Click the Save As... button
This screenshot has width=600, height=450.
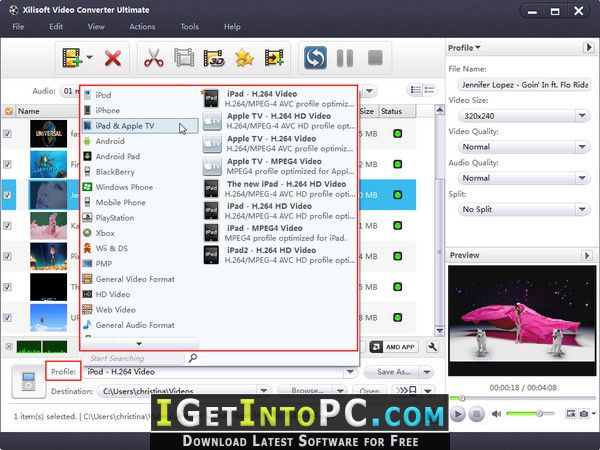tap(393, 372)
